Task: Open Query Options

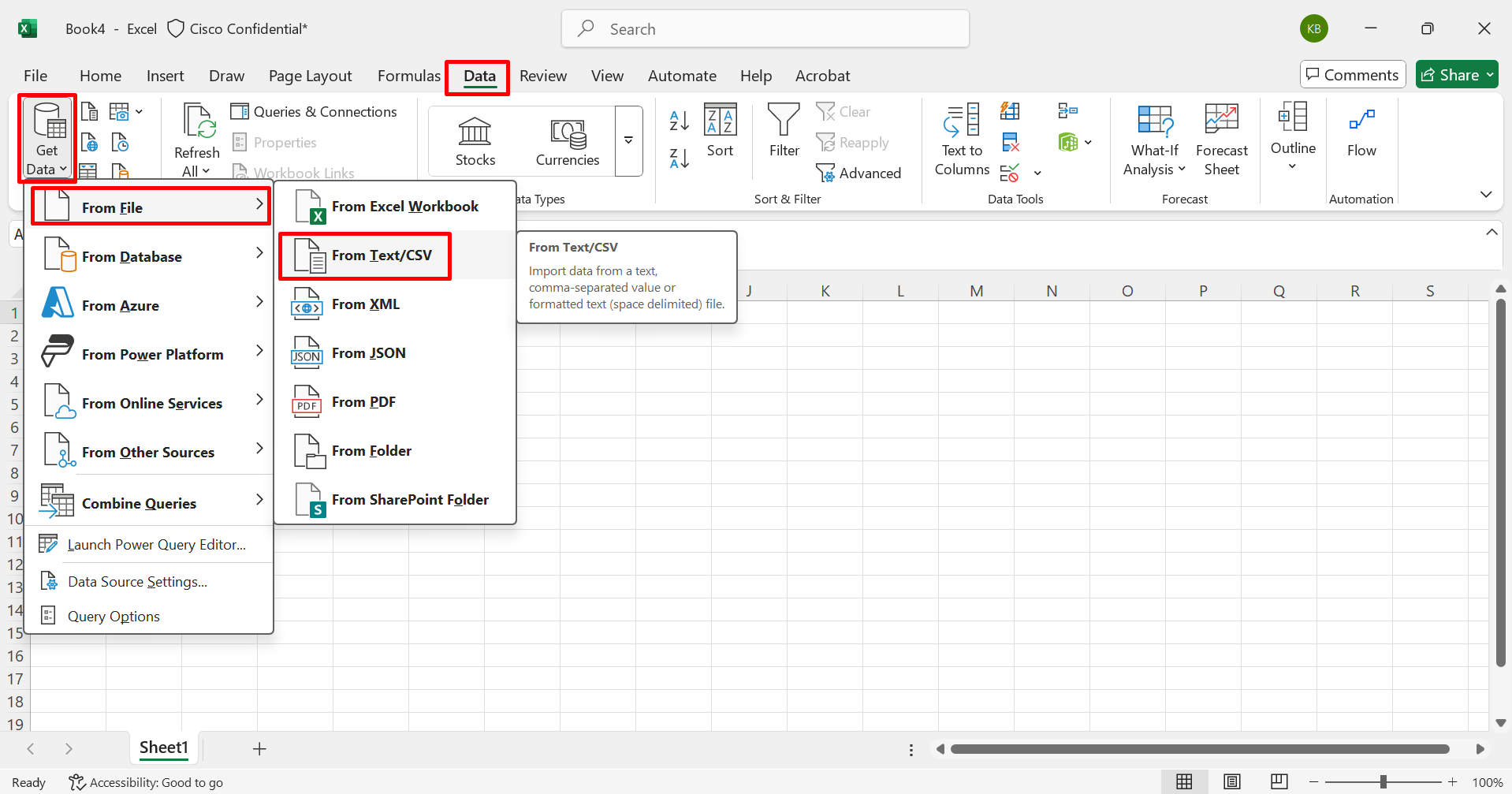Action: pyautogui.click(x=151, y=617)
